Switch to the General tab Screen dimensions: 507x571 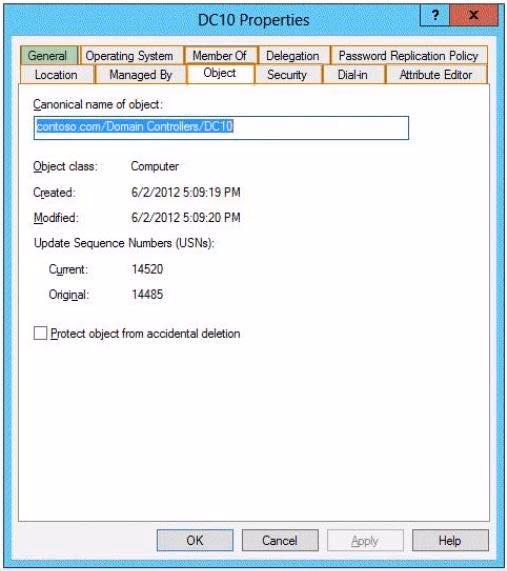tap(49, 56)
